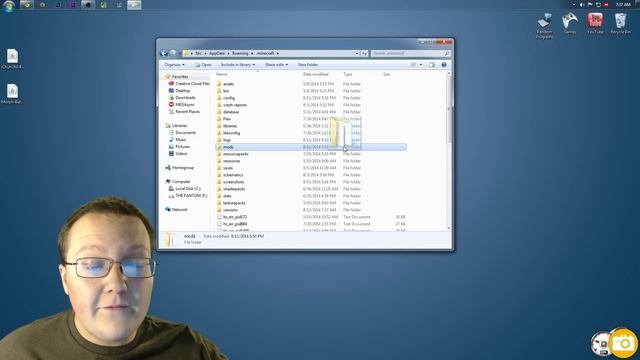Viewport: 640px width, 360px height.
Task: Open the Windows Start orb
Action: 8,5
